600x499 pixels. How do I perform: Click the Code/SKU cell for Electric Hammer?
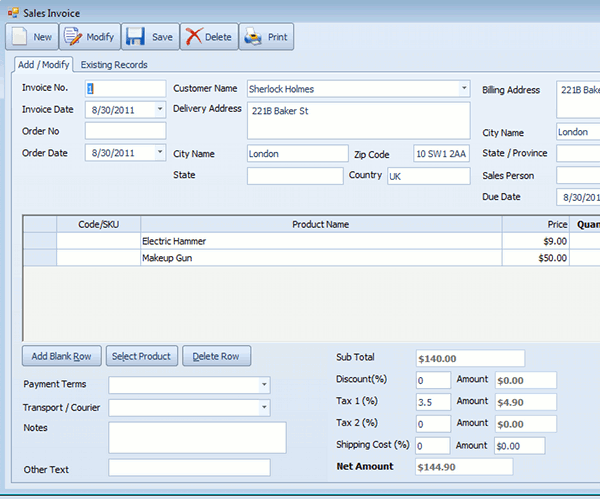[98, 241]
